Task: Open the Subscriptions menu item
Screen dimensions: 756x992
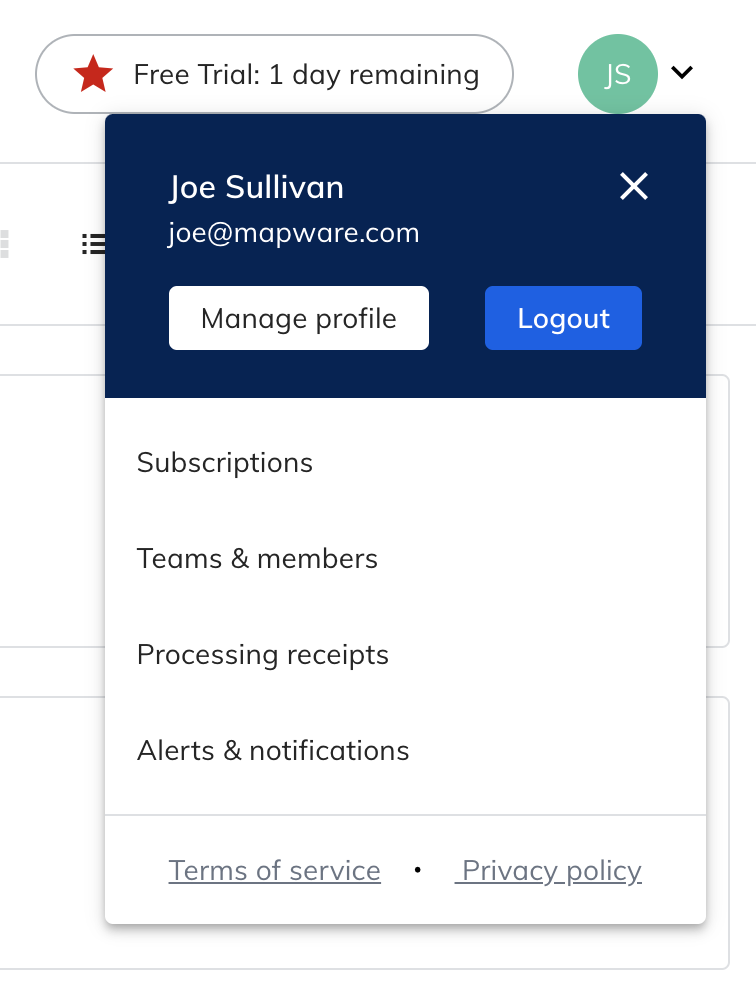Action: pos(225,463)
